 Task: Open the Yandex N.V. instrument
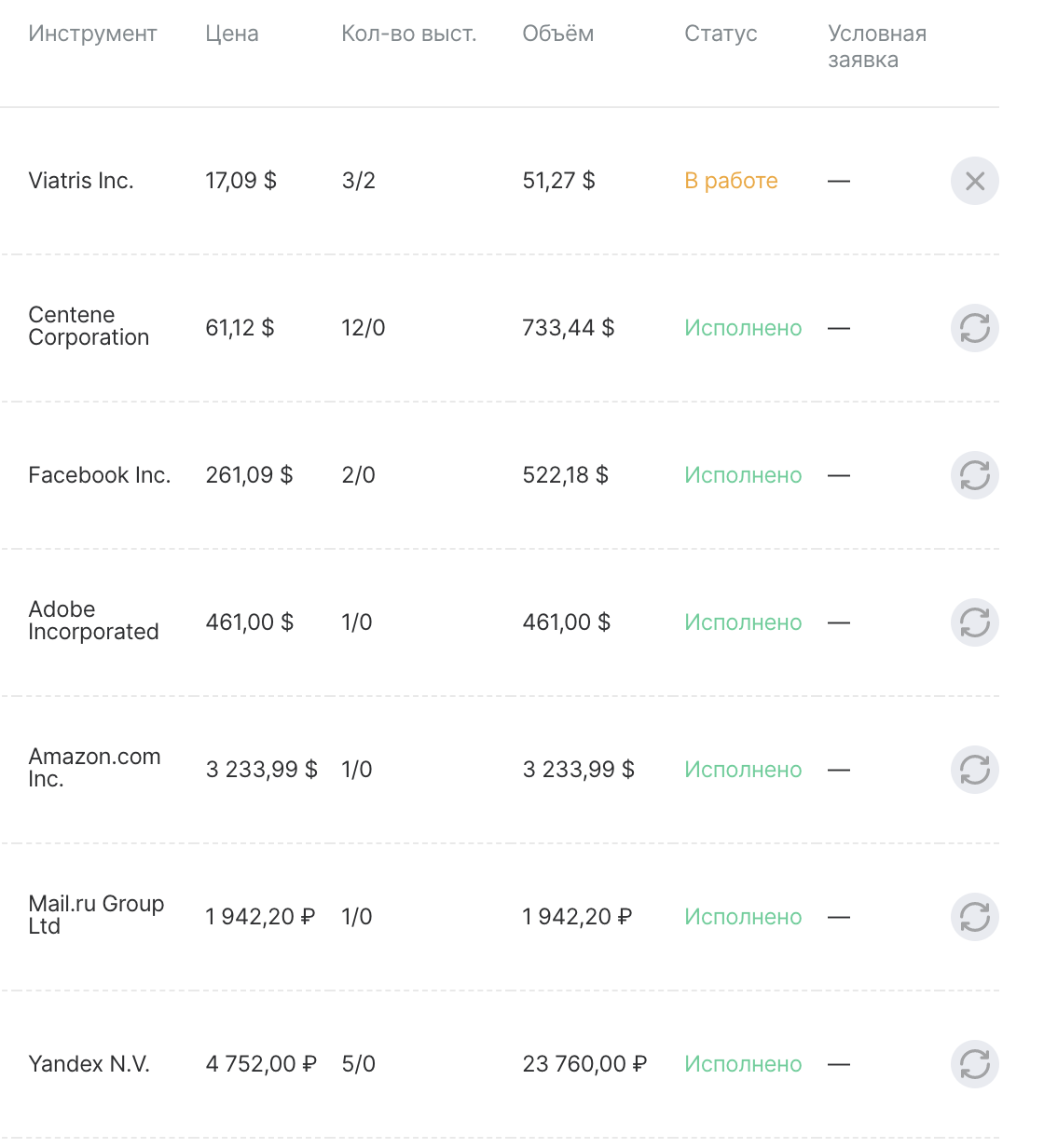coord(89,1064)
